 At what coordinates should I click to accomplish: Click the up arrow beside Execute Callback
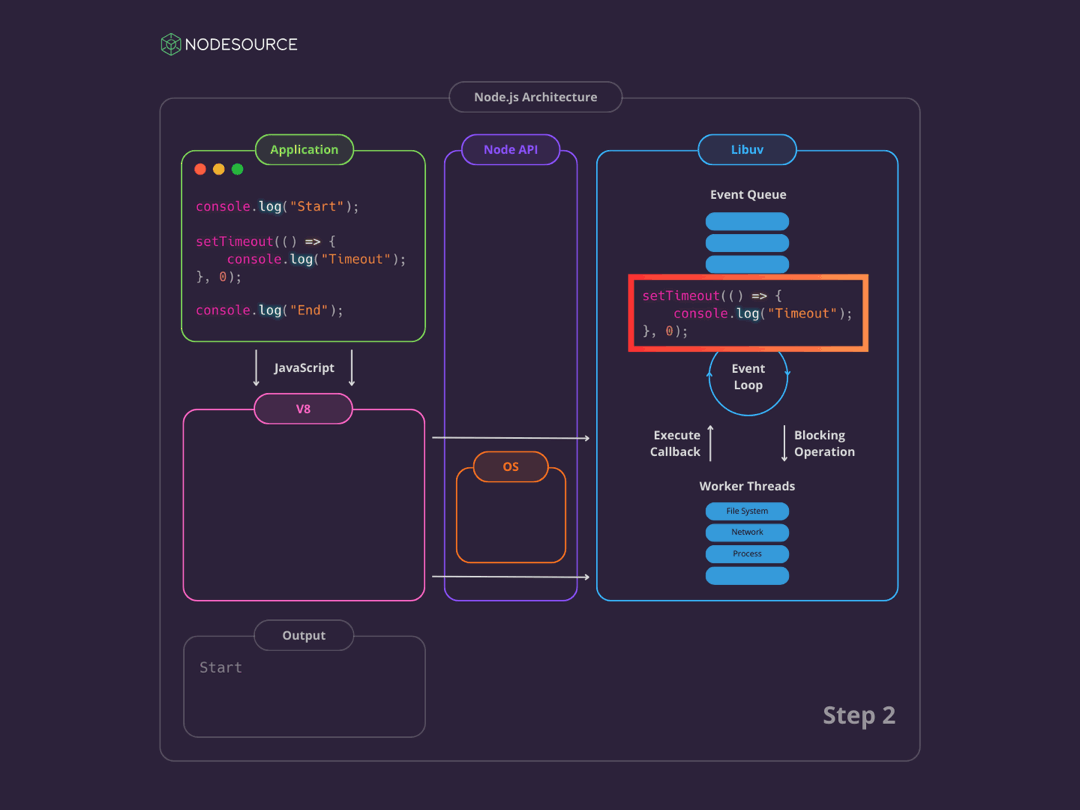click(711, 443)
